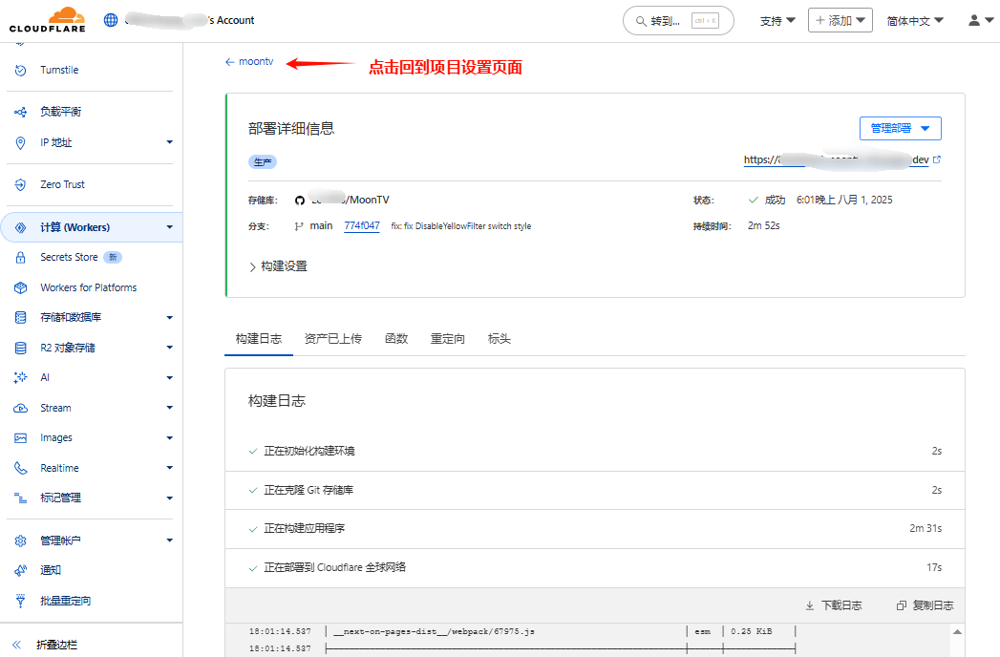The image size is (1000, 657).
Task: Expand the 构建设置 section
Action: click(x=277, y=266)
